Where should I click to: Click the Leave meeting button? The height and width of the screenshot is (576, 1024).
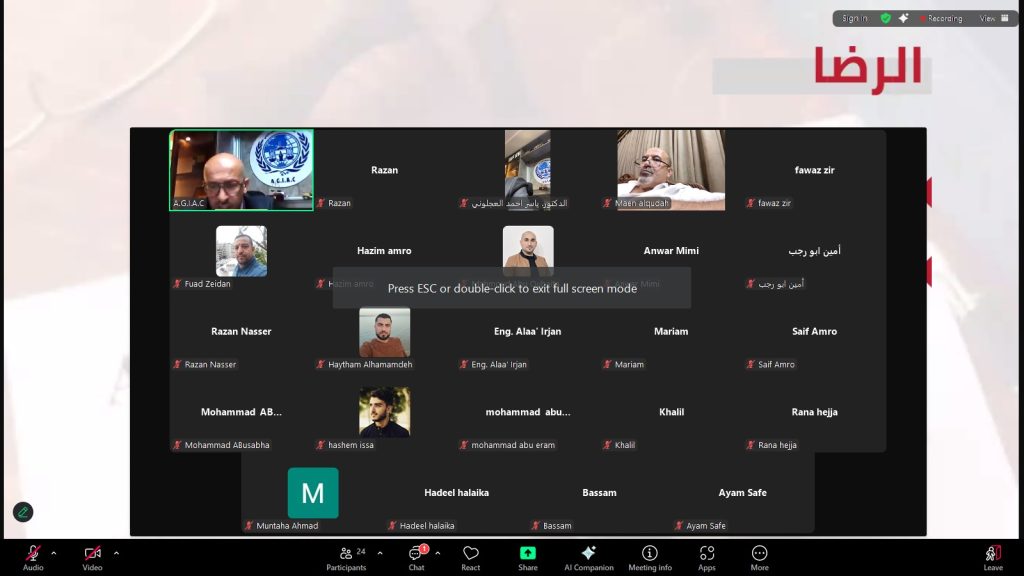tap(992, 557)
